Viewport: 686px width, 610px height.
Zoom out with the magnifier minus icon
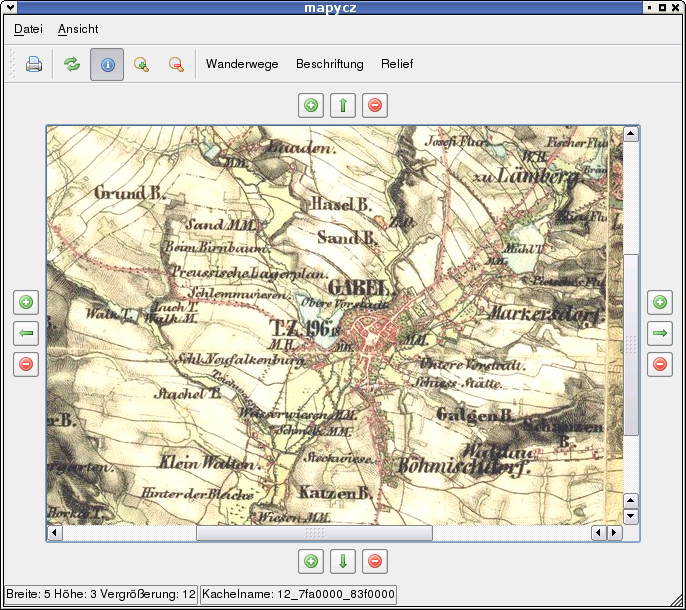click(176, 64)
